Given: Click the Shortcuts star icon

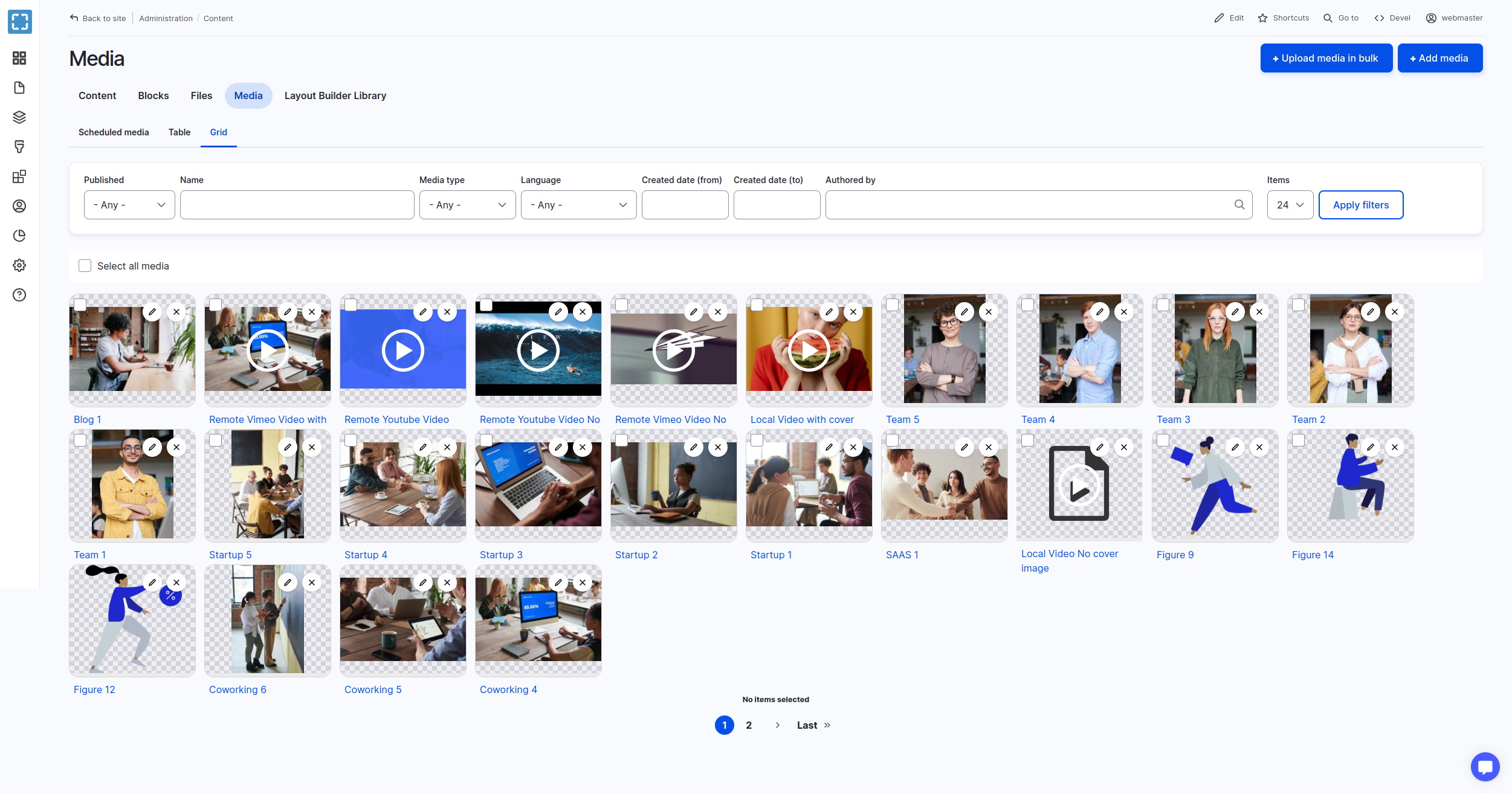Looking at the screenshot, I should (1262, 18).
